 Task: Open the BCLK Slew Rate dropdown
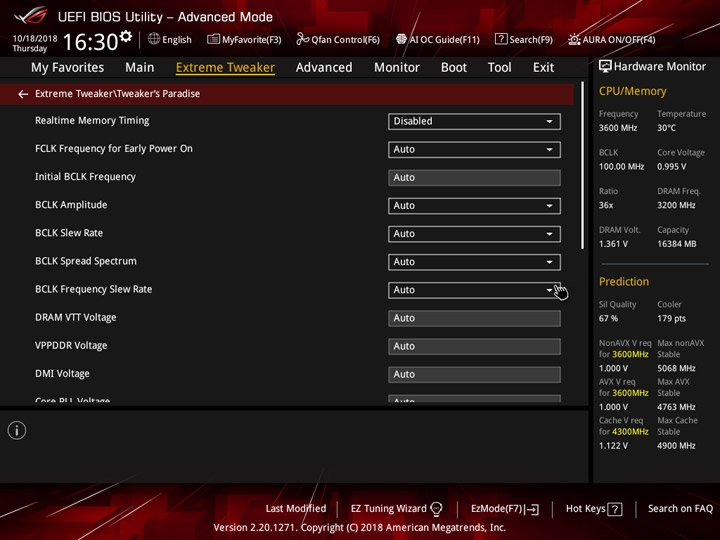pyautogui.click(x=474, y=234)
